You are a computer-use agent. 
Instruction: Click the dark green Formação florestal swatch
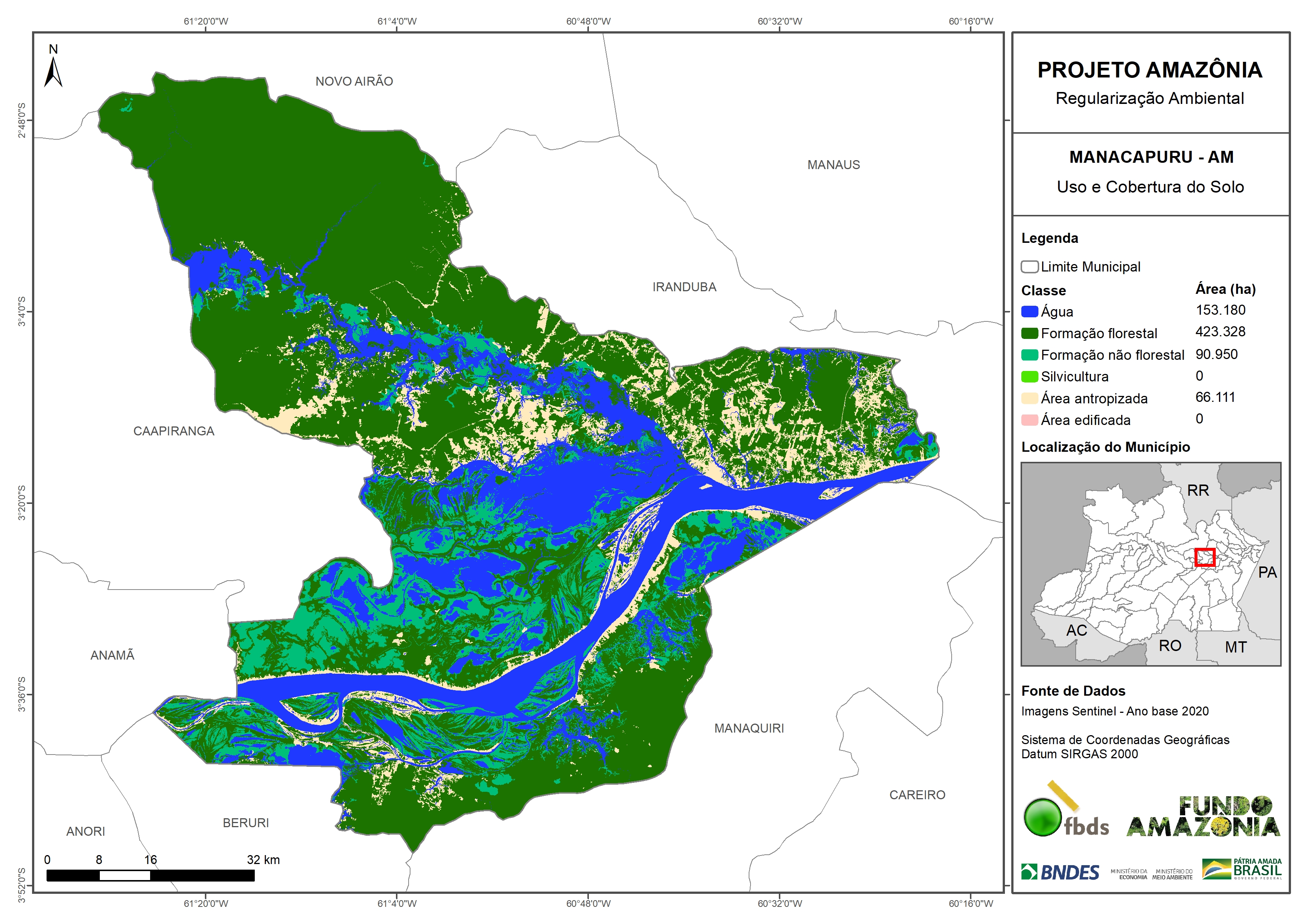click(x=1029, y=334)
